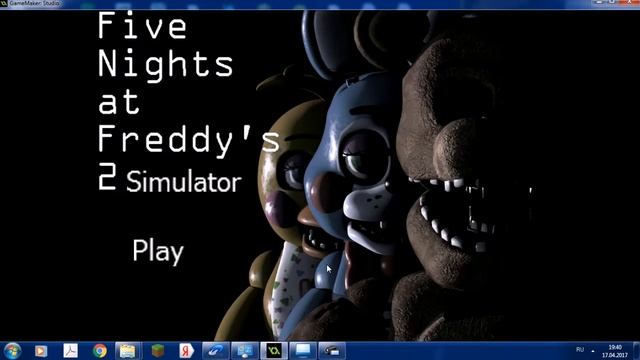Switch to the blue swirl taskbar application
The height and width of the screenshot is (360, 640).
pyautogui.click(x=216, y=351)
